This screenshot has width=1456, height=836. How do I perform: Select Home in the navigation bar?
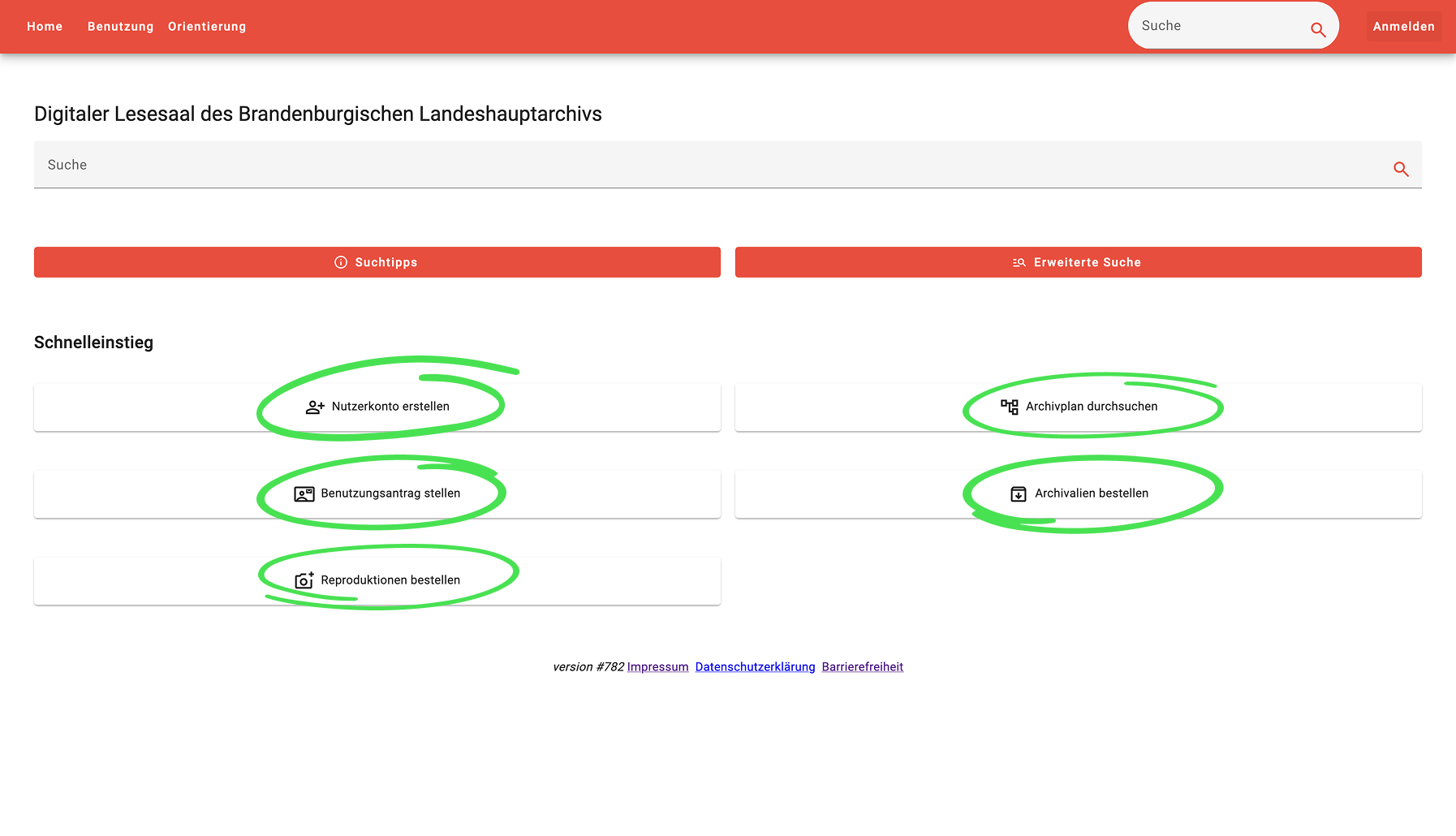pyautogui.click(x=45, y=26)
